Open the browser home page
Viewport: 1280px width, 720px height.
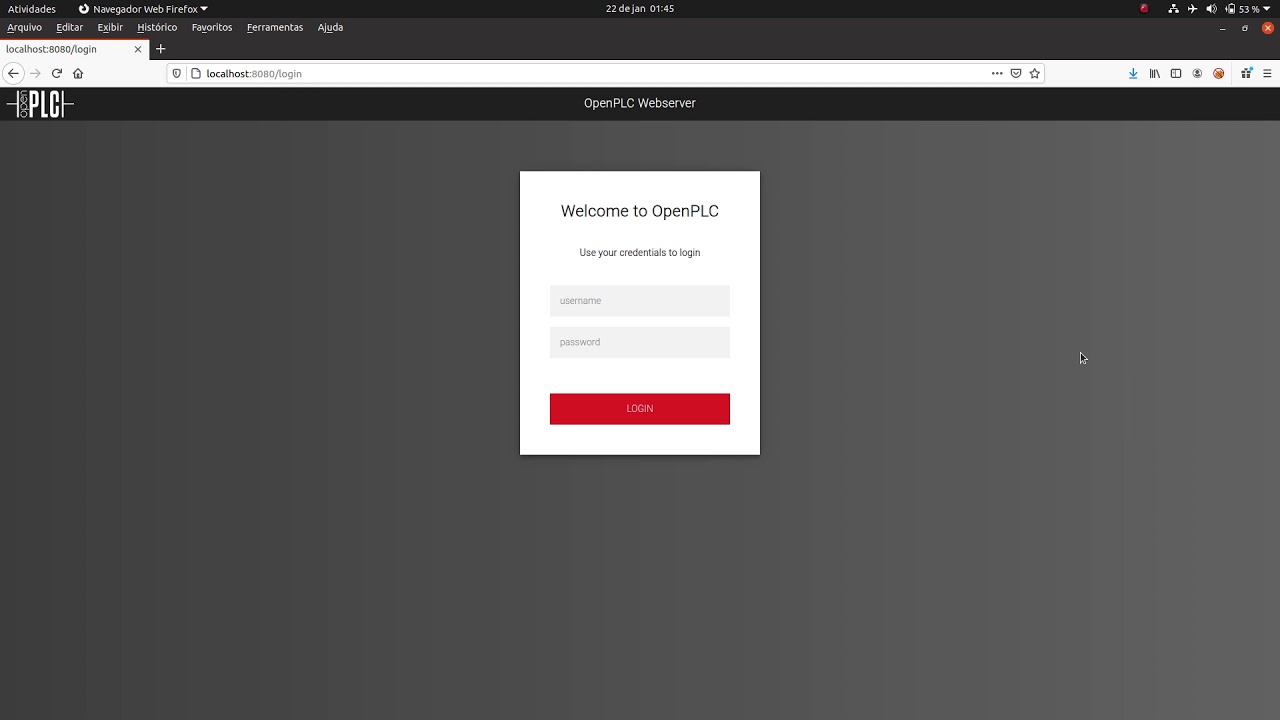point(78,73)
